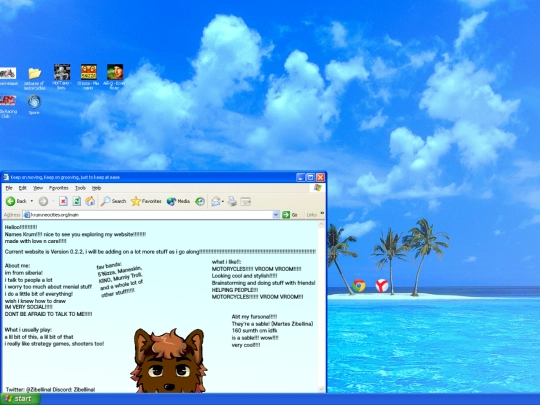Open the Edit menu
The width and height of the screenshot is (540, 405).
[x=23, y=188]
